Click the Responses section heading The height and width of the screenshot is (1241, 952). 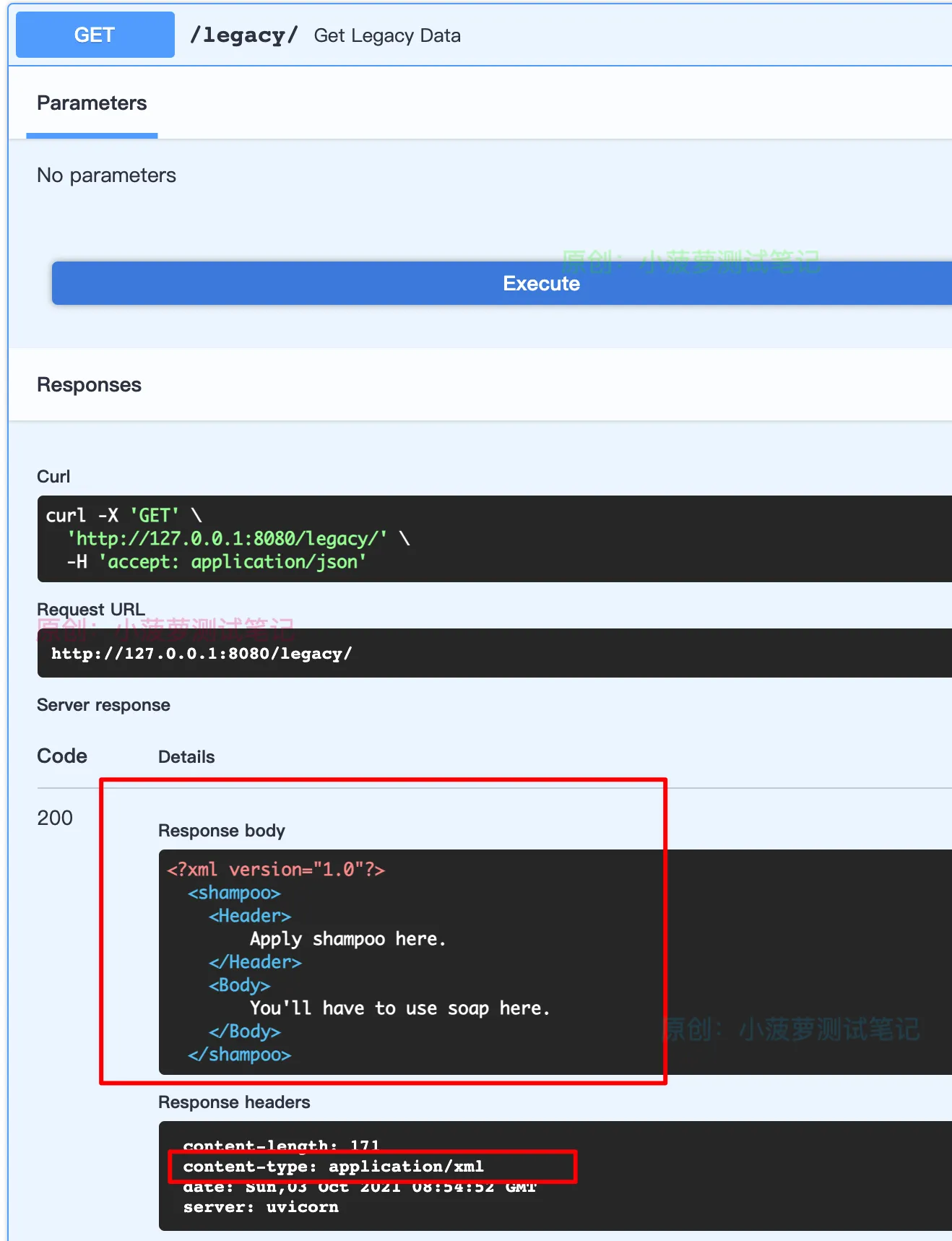(89, 385)
